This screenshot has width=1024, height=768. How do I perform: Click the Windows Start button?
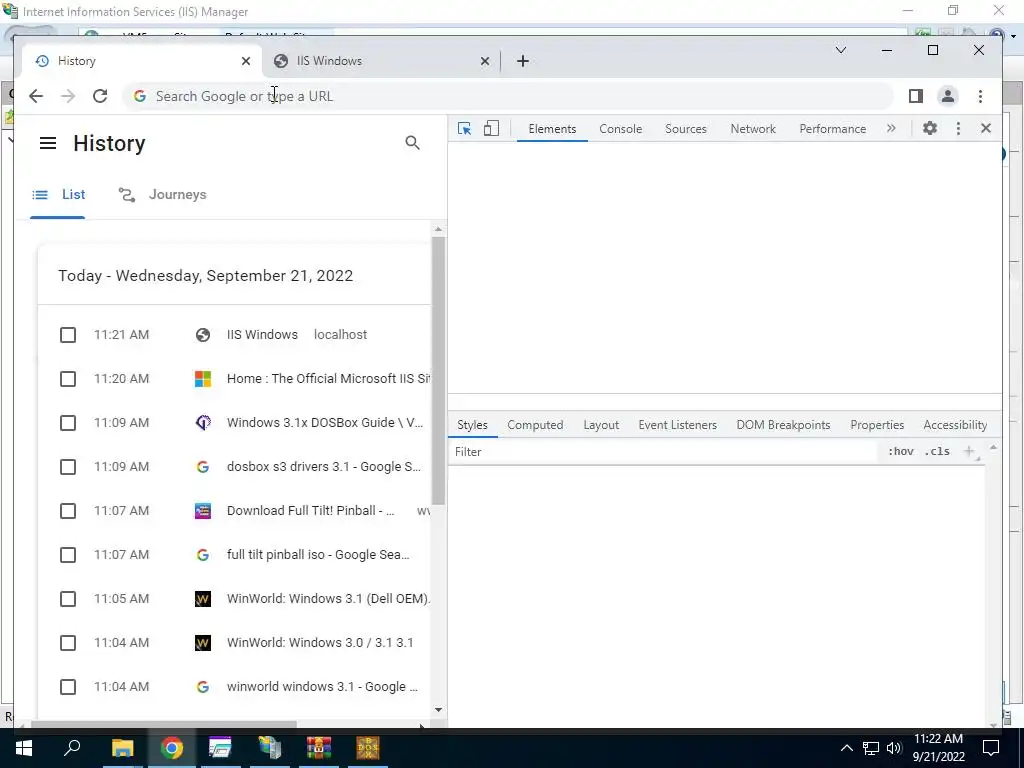coord(24,748)
